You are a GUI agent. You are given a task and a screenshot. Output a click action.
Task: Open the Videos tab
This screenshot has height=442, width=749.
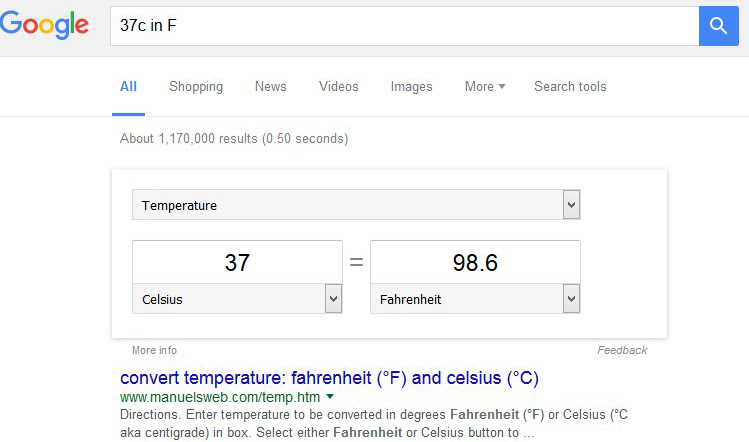click(x=339, y=86)
